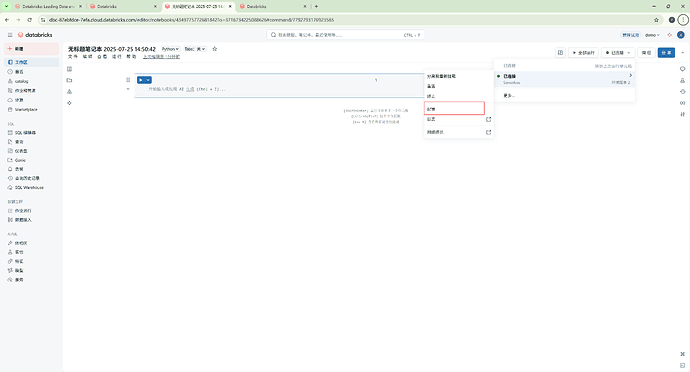Screen dimensions: 690x372
Task: Click the last edited link in menu bar
Action: click(x=161, y=57)
